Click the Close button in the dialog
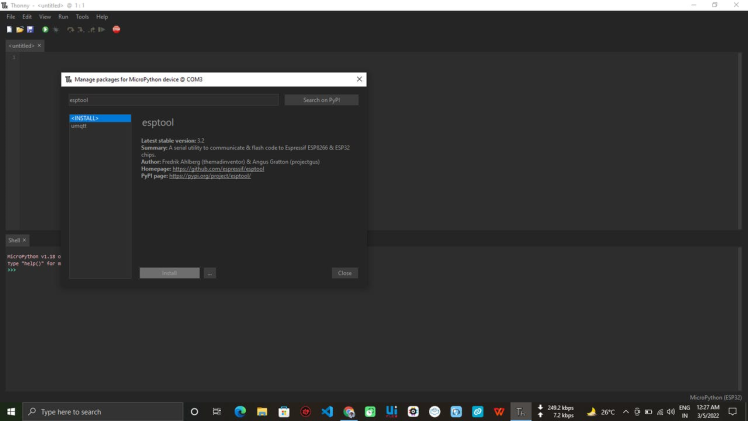This screenshot has width=748, height=421. point(345,273)
